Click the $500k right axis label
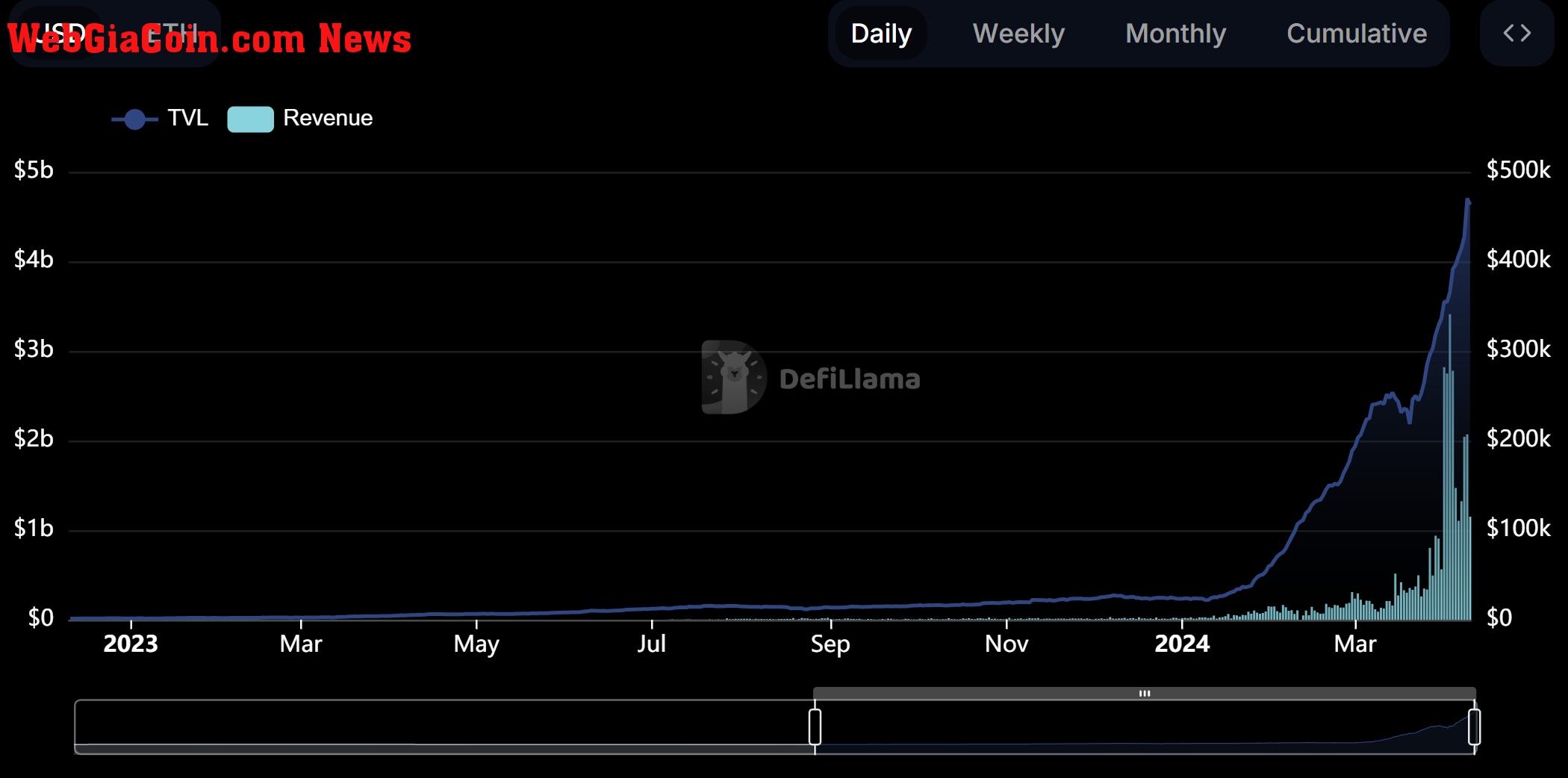 (1518, 170)
